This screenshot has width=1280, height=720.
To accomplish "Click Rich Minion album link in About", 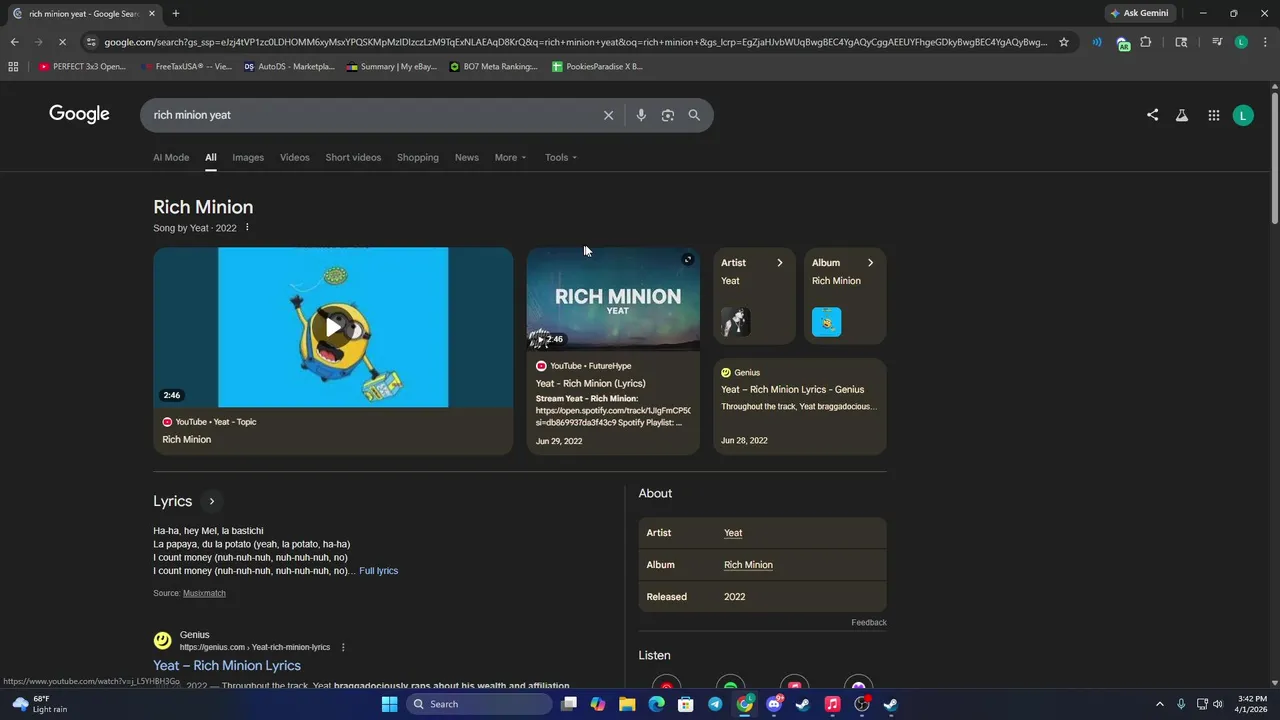I will (x=748, y=565).
